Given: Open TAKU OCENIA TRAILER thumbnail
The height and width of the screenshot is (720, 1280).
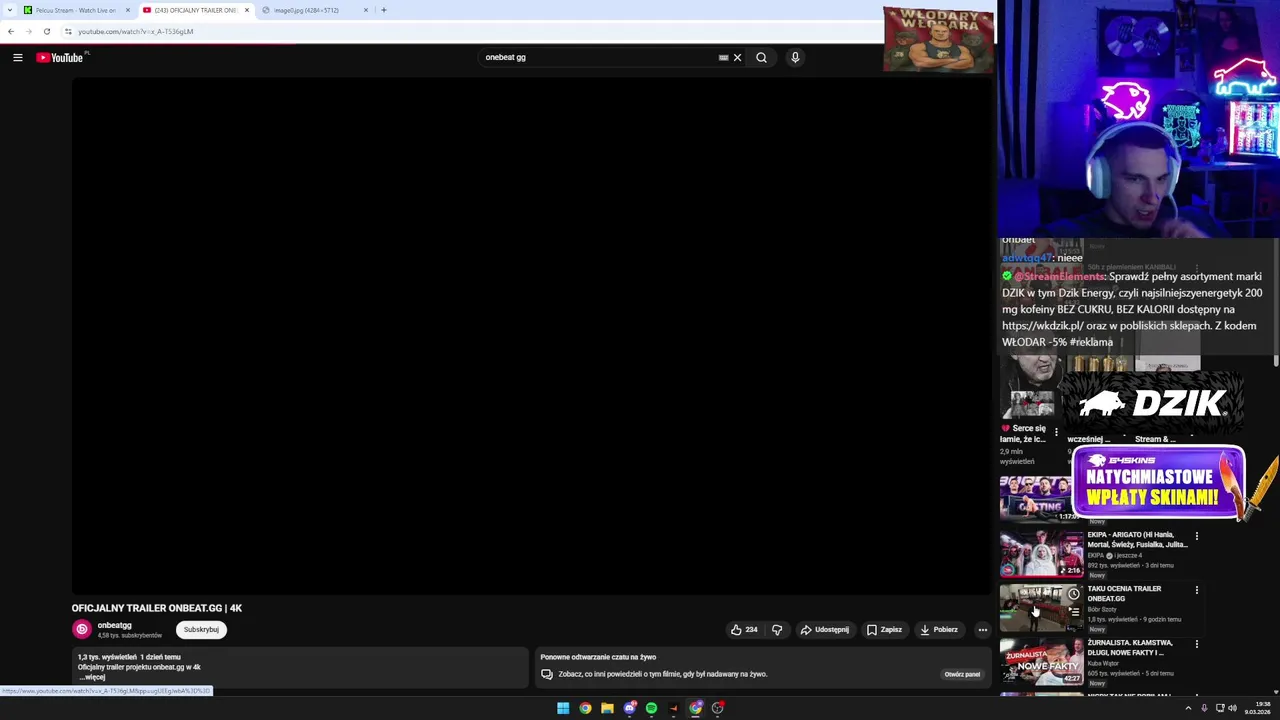Looking at the screenshot, I should (1041, 607).
